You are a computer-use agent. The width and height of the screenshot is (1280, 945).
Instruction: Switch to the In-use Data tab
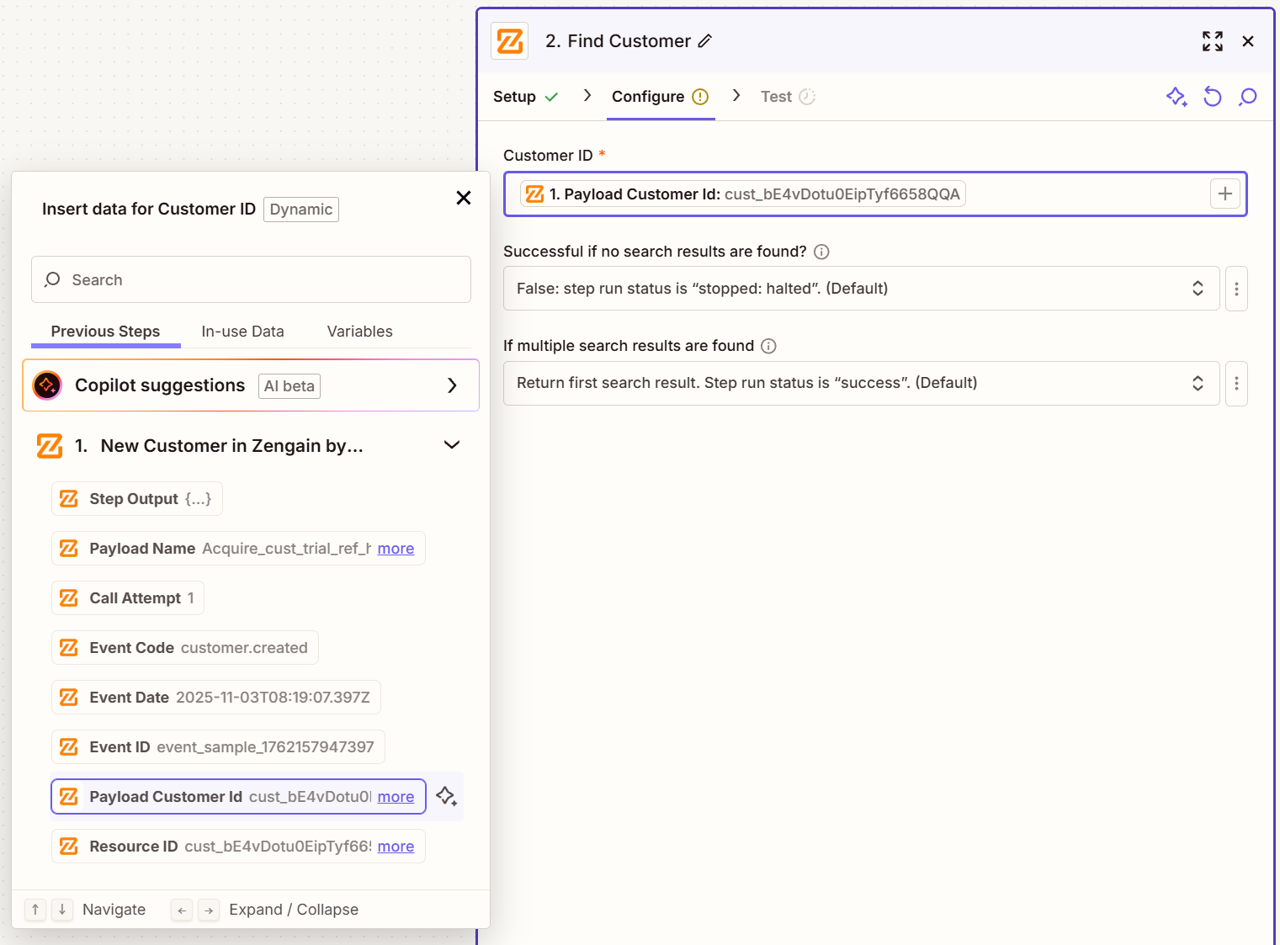pyautogui.click(x=242, y=331)
